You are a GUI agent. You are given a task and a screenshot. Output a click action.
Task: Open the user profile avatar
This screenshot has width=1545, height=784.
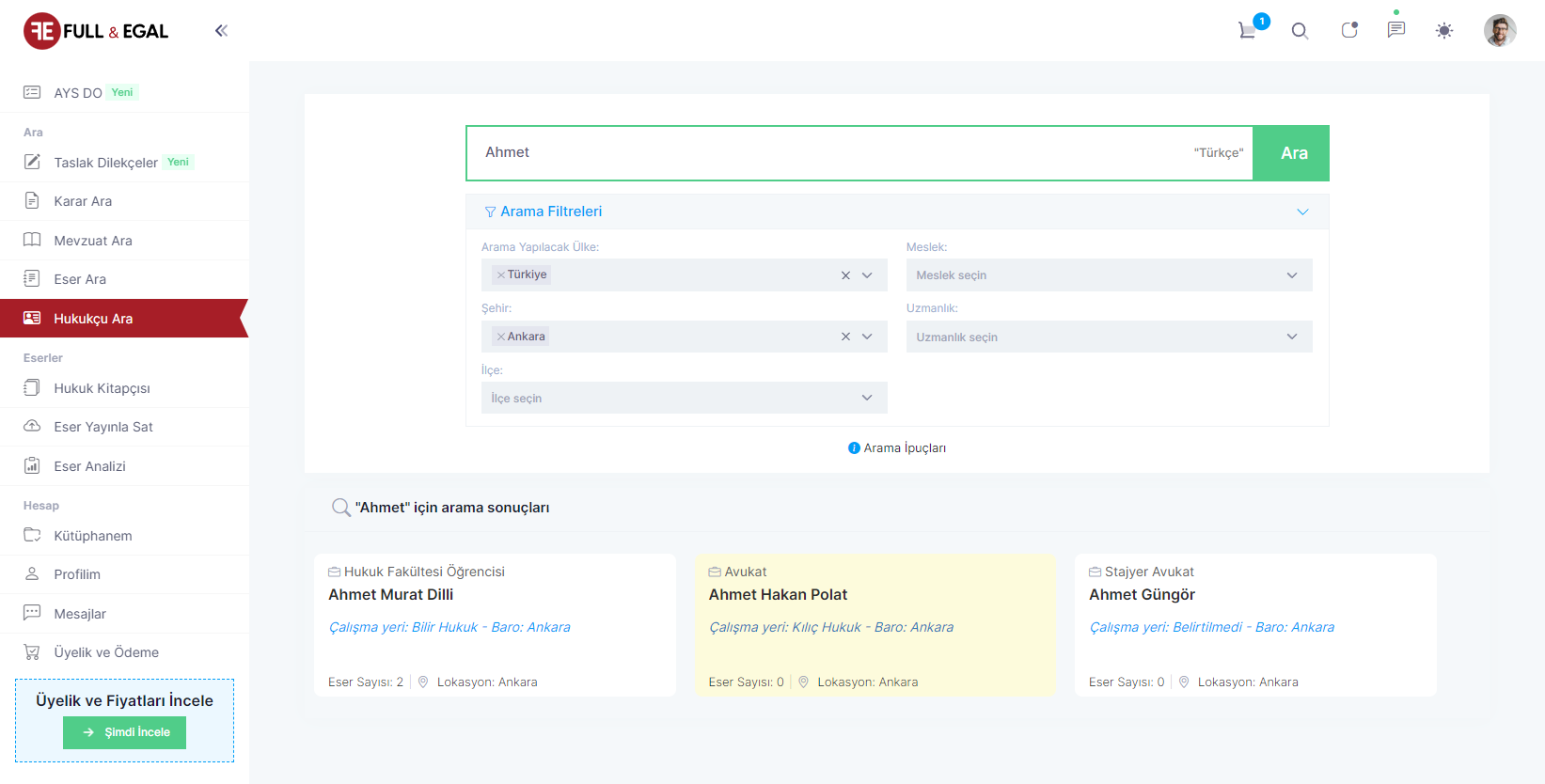(x=1499, y=31)
